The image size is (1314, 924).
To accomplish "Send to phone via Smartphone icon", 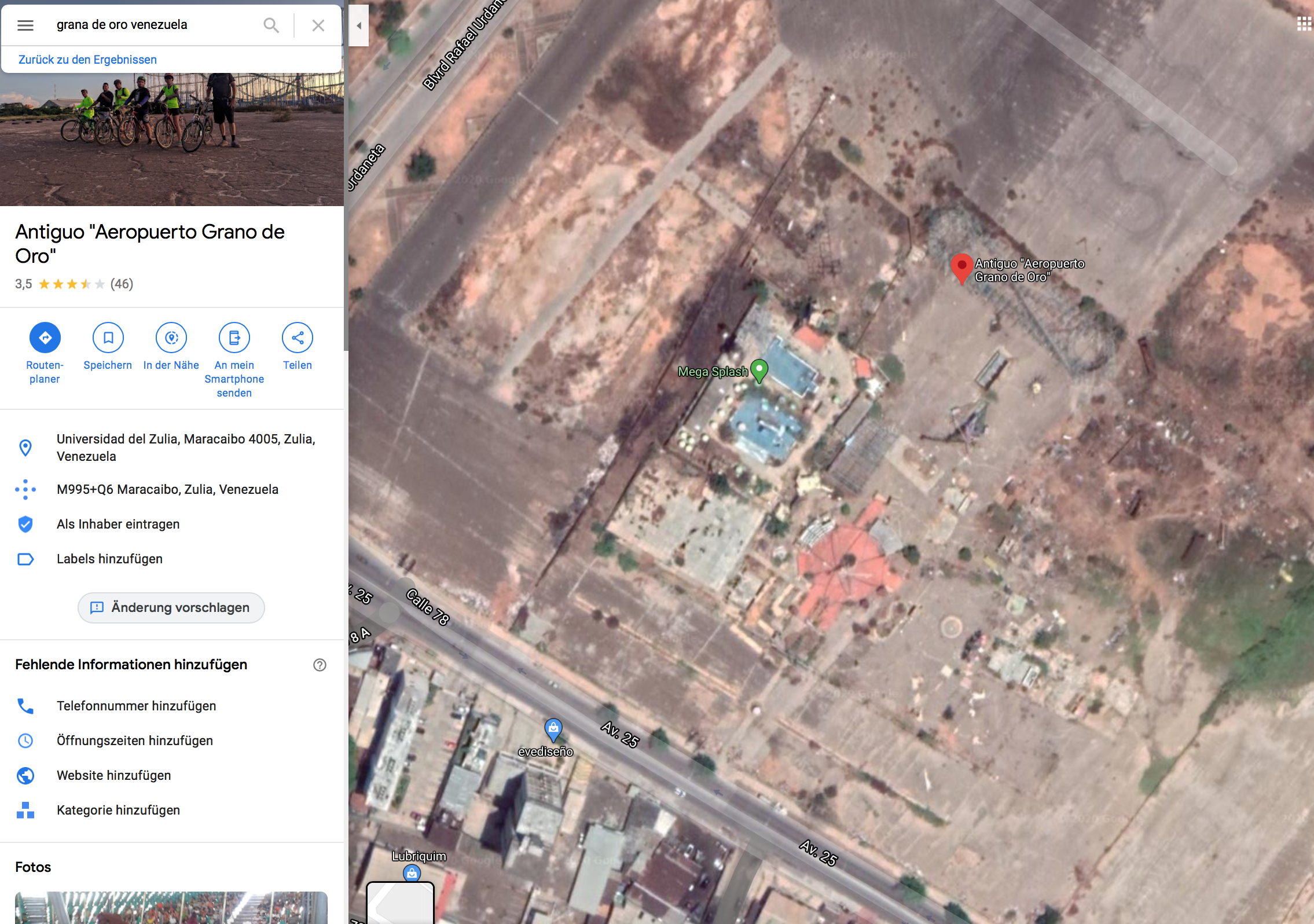I will click(x=234, y=338).
